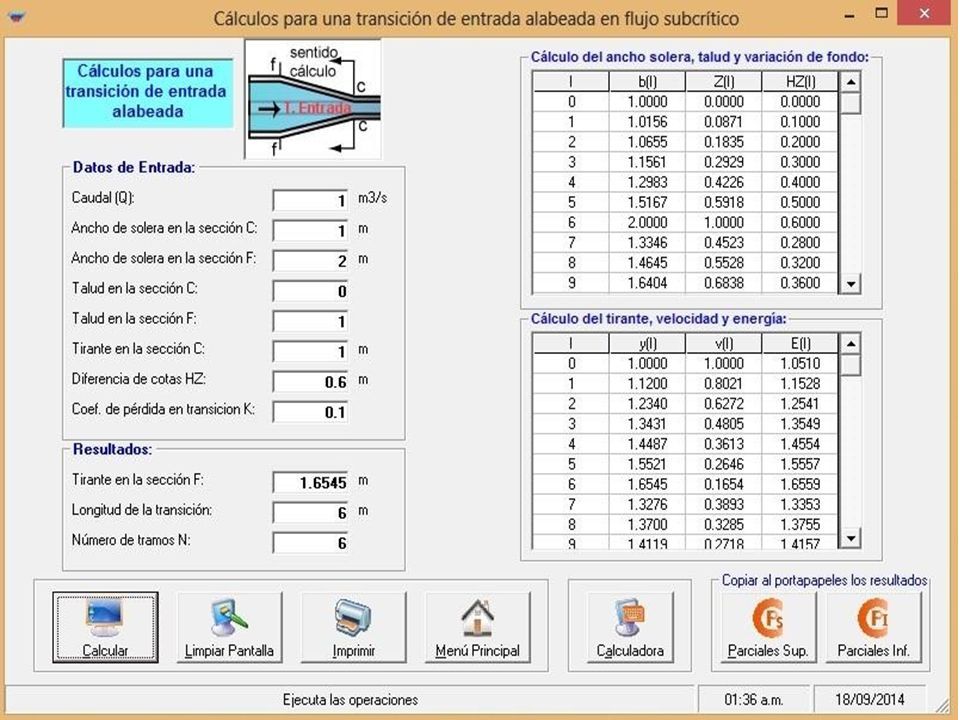Edit Ancho de solera sección C field
Image resolution: width=960 pixels, height=720 pixels.
310,230
